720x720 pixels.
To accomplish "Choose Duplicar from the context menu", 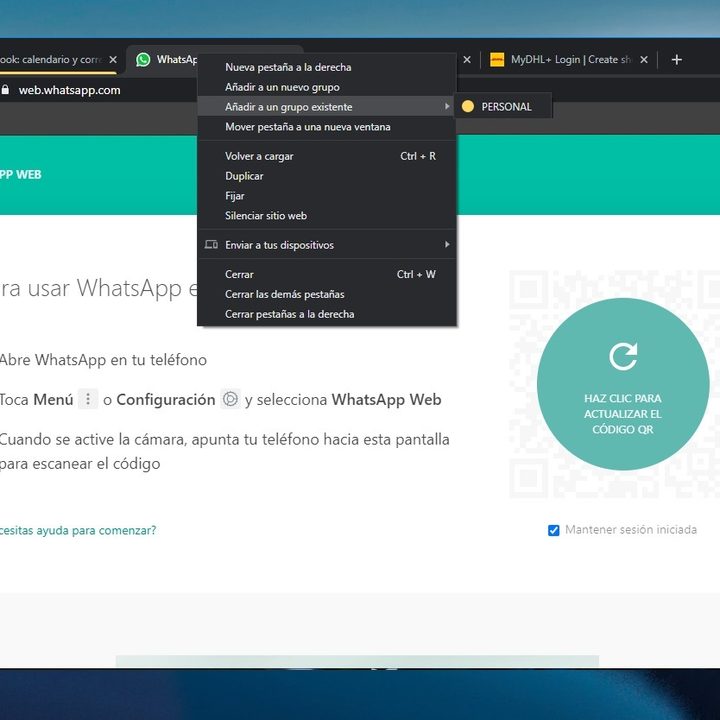I will [x=326, y=176].
